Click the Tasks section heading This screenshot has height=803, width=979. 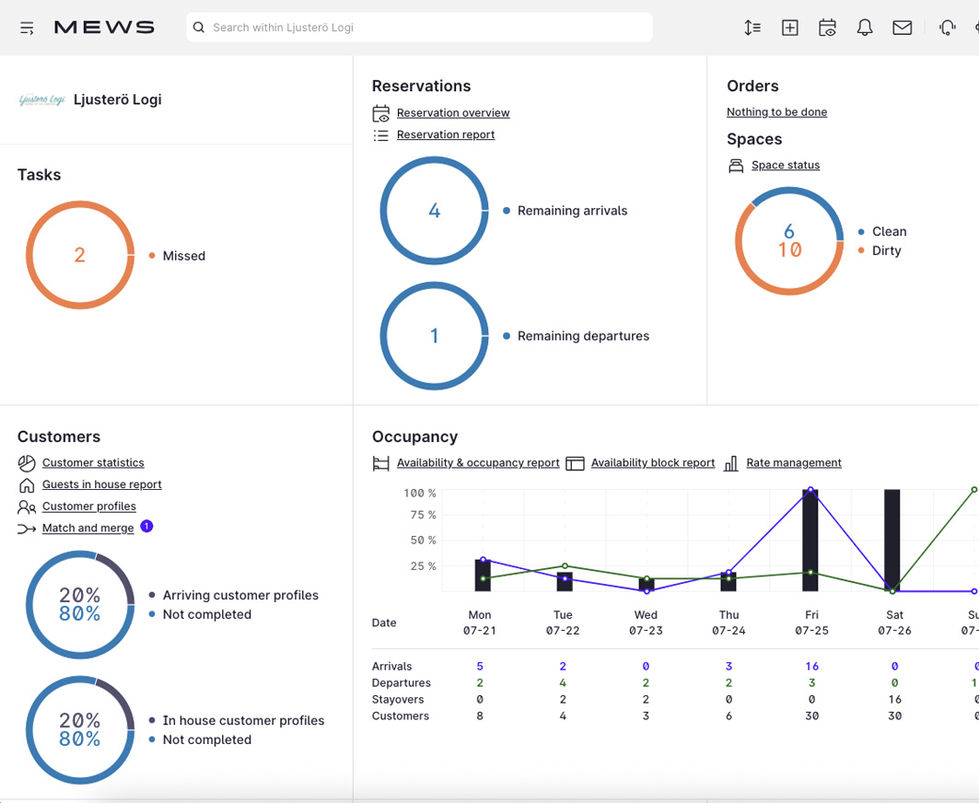39,175
